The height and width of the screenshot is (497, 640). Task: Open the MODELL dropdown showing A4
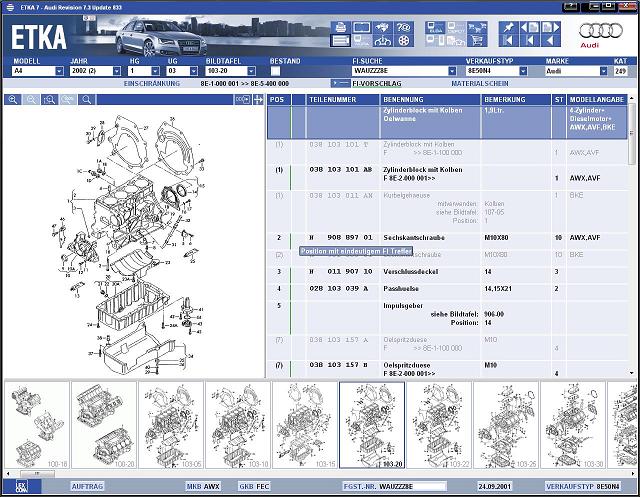coord(60,71)
